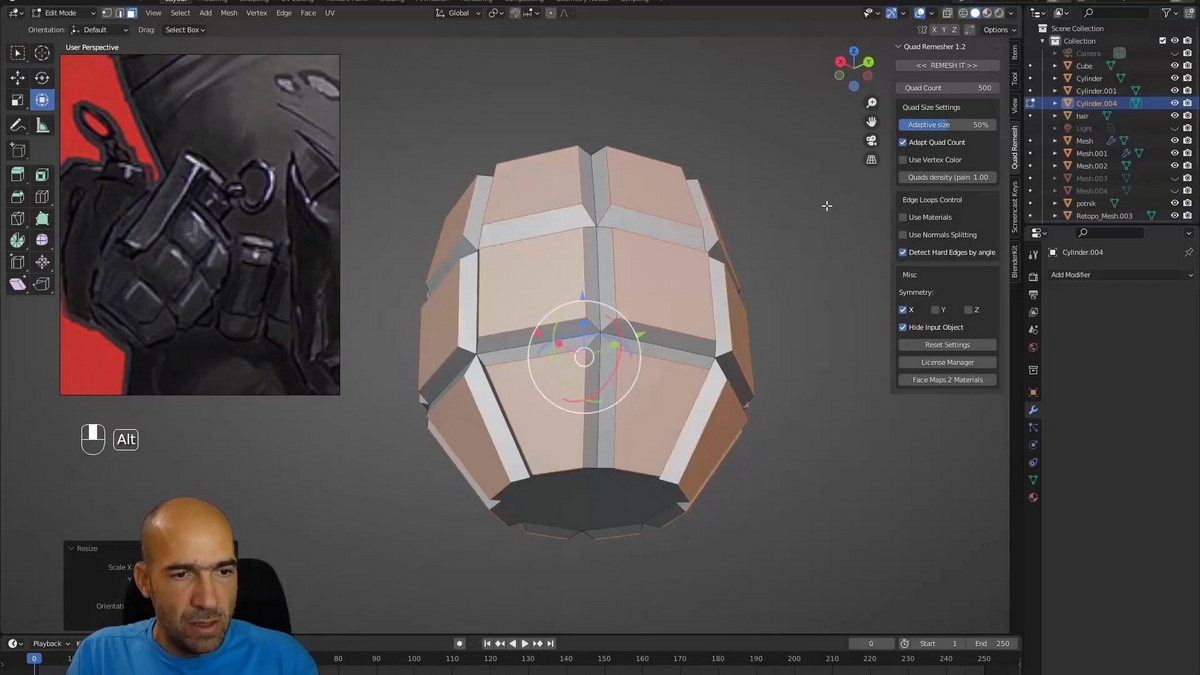Pick the Scale tool

pyautogui.click(x=18, y=100)
